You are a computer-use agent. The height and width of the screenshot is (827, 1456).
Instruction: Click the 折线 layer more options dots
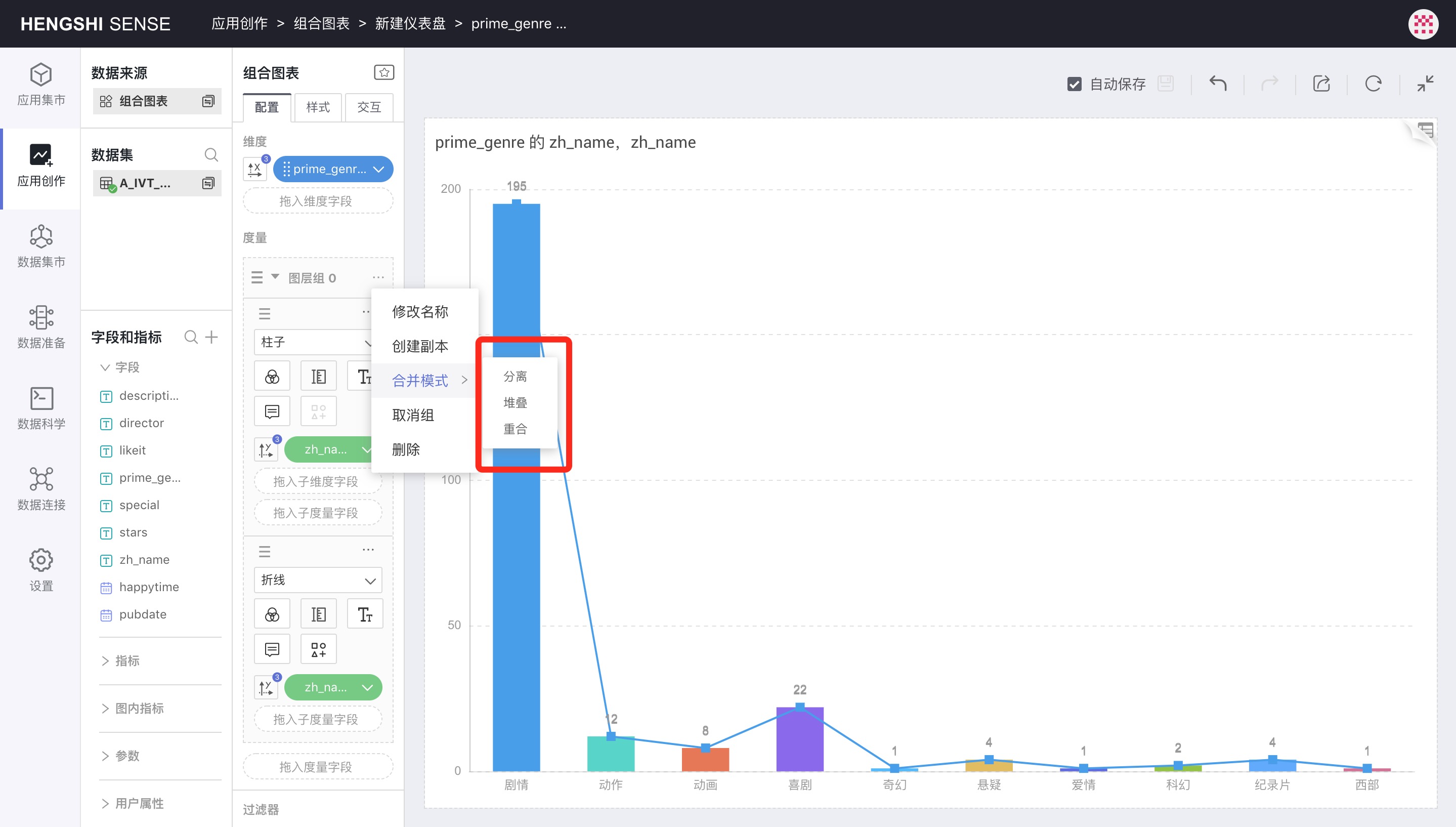[368, 550]
